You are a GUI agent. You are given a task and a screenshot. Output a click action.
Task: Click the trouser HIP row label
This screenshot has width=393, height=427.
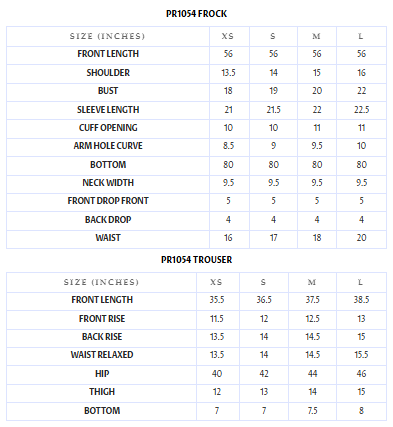tap(102, 374)
